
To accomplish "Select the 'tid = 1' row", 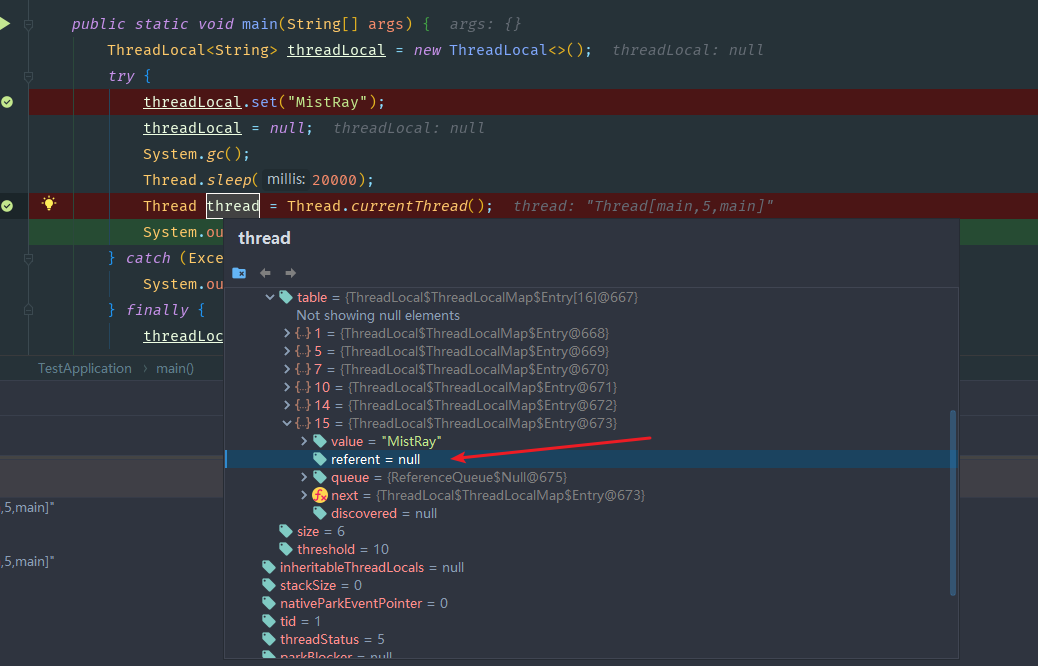I will [x=589, y=621].
